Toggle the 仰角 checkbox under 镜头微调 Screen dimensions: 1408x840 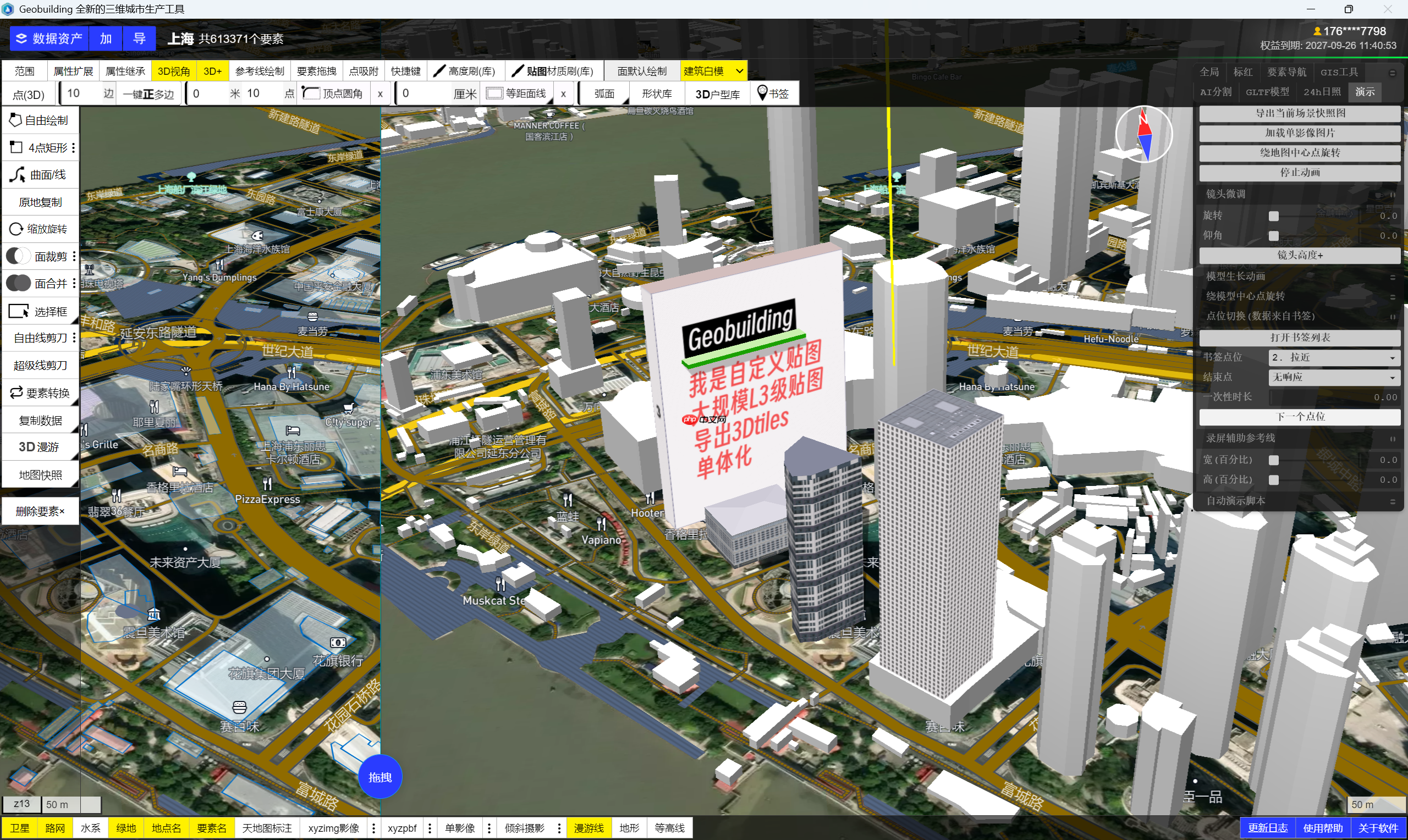point(1274,235)
